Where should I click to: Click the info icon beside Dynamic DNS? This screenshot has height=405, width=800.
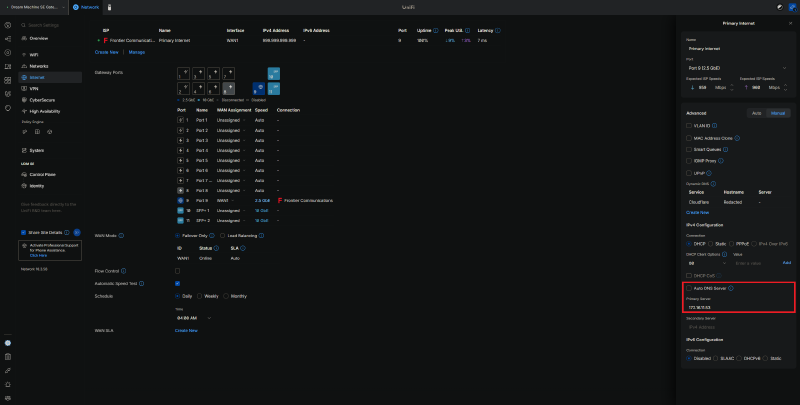[x=713, y=184]
